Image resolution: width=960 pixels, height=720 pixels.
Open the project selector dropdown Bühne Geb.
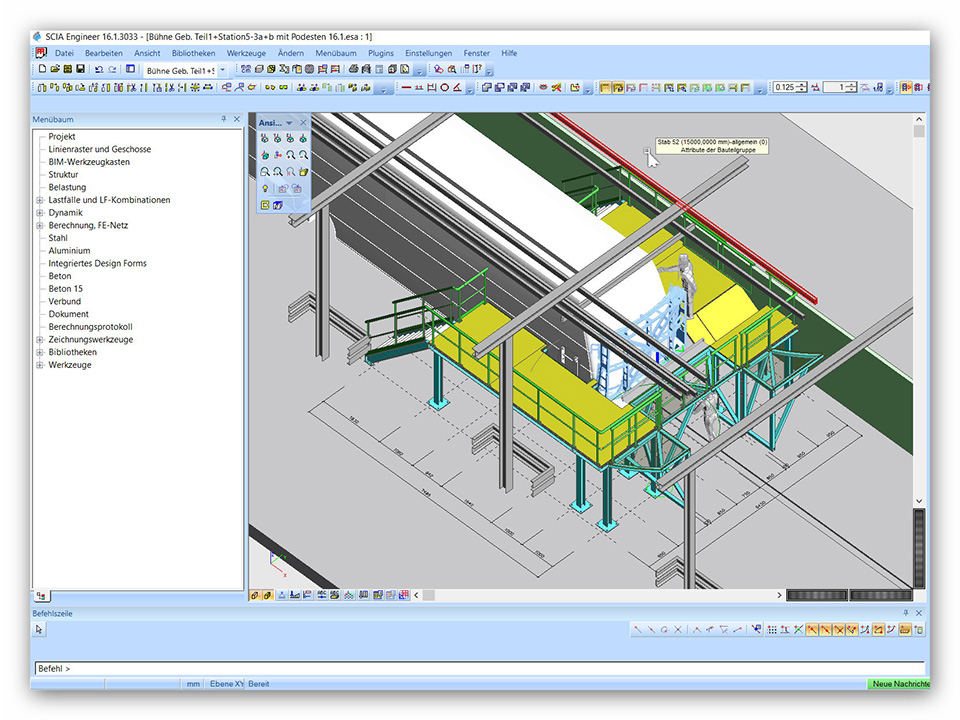[222, 70]
